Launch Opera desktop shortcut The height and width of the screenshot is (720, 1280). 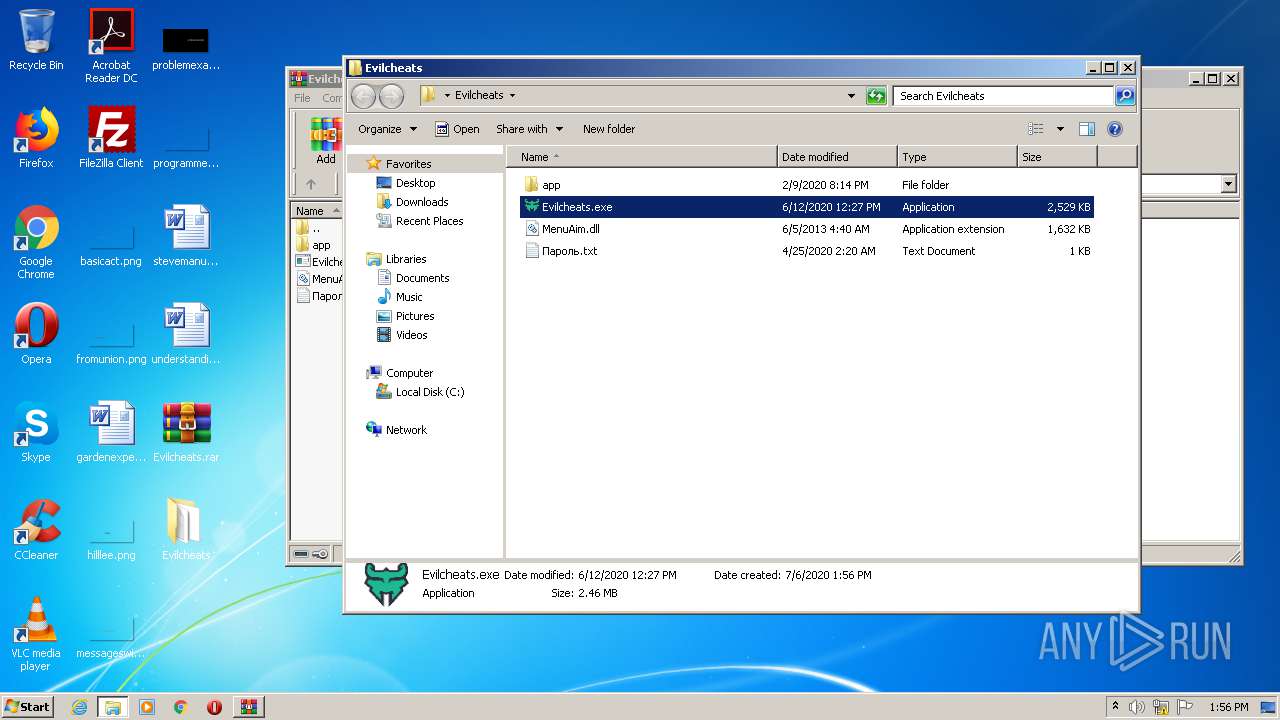(36, 334)
